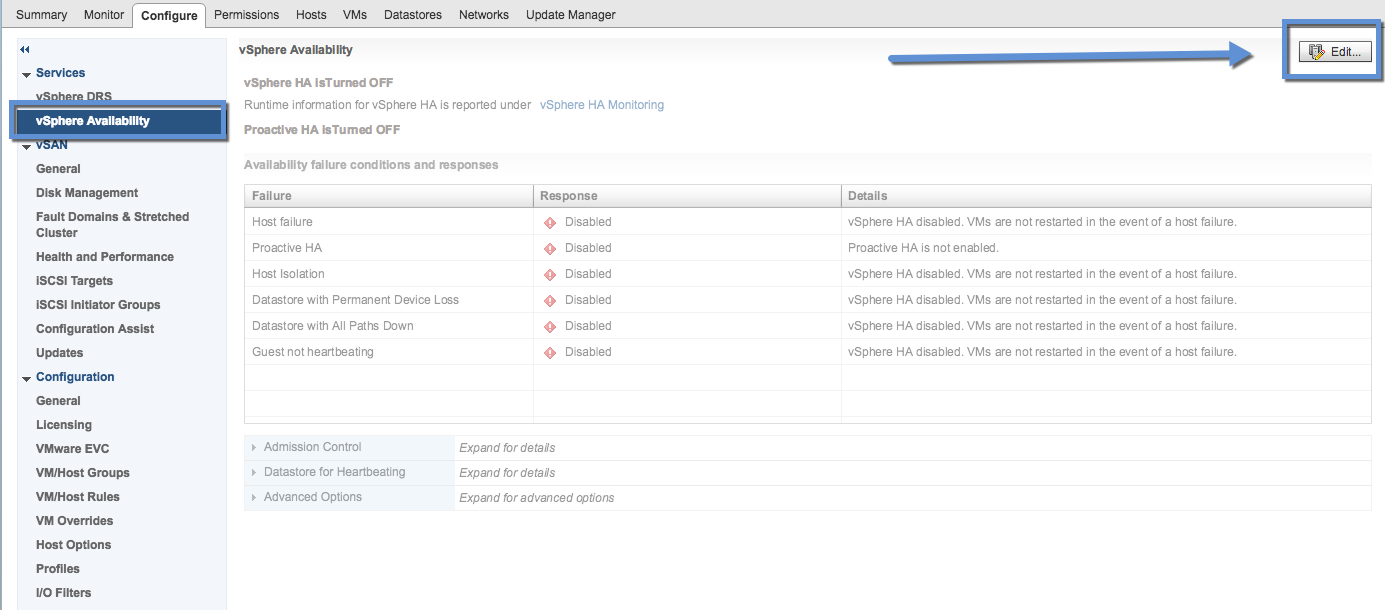Select the Proactive HA row text
Viewport: 1385px width, 610px height.
click(287, 248)
